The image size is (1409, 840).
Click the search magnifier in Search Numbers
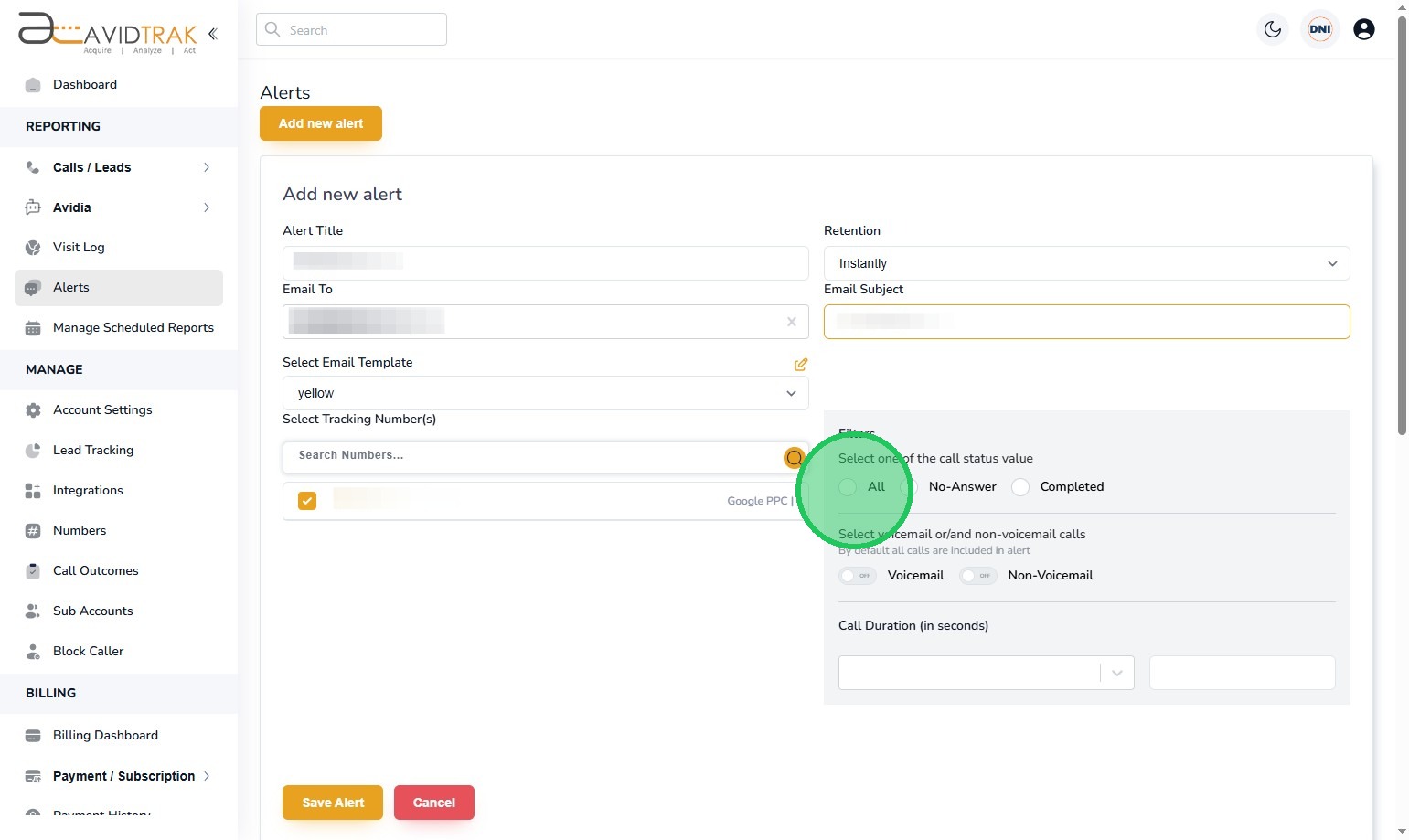pos(795,458)
